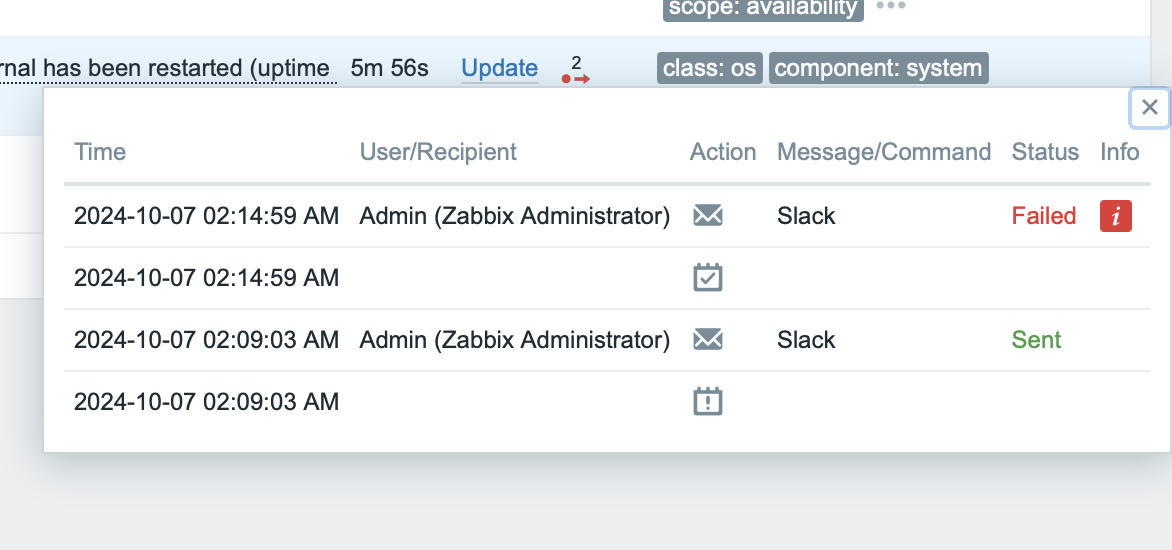The width and height of the screenshot is (1172, 550).
Task: Click Slack in the Failed row
Action: pos(806,216)
